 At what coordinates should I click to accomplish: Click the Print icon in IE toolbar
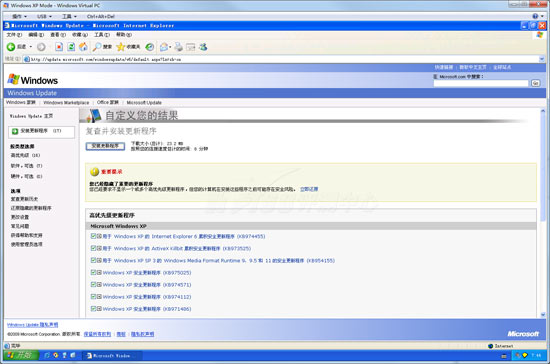179,47
